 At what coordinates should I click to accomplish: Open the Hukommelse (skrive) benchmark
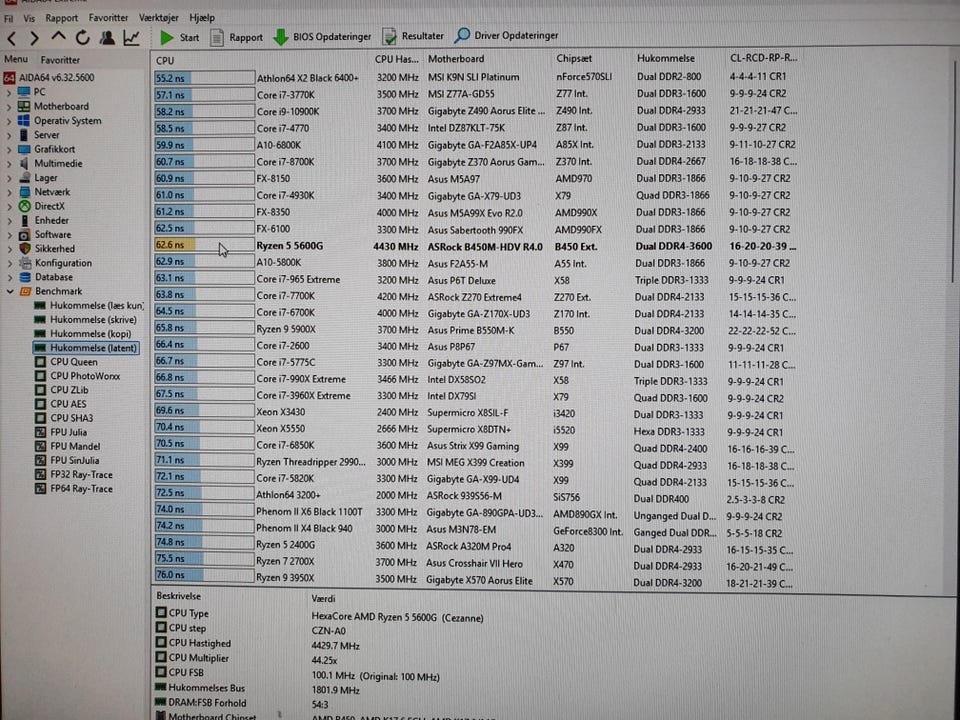click(x=86, y=320)
